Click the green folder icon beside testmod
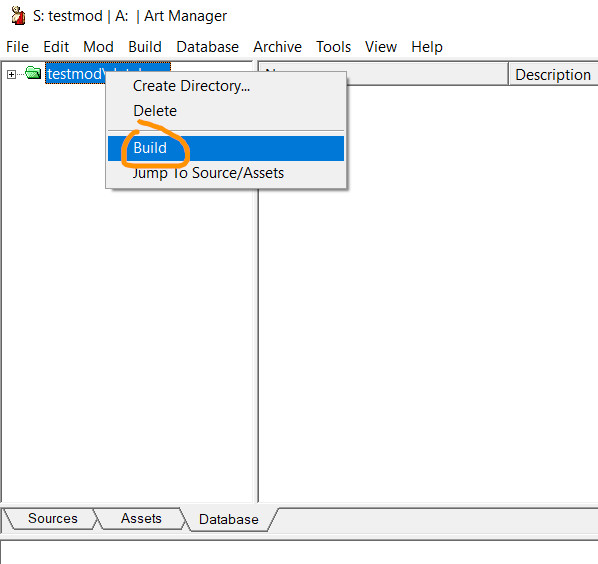 pyautogui.click(x=33, y=72)
